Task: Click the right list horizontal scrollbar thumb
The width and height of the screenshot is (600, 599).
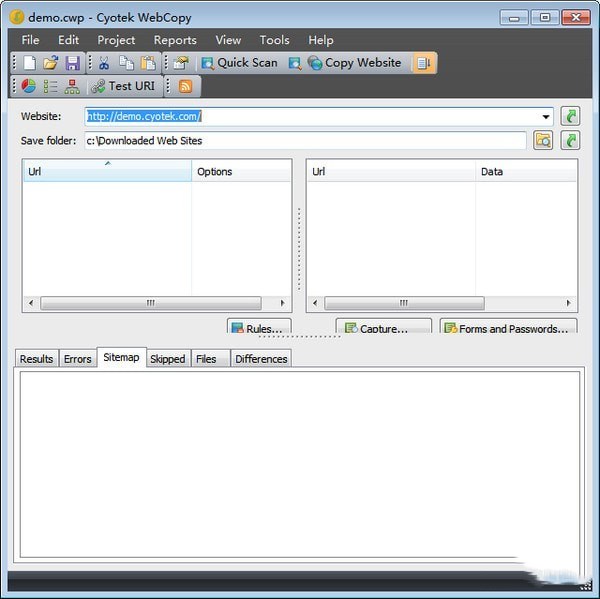Action: click(404, 303)
